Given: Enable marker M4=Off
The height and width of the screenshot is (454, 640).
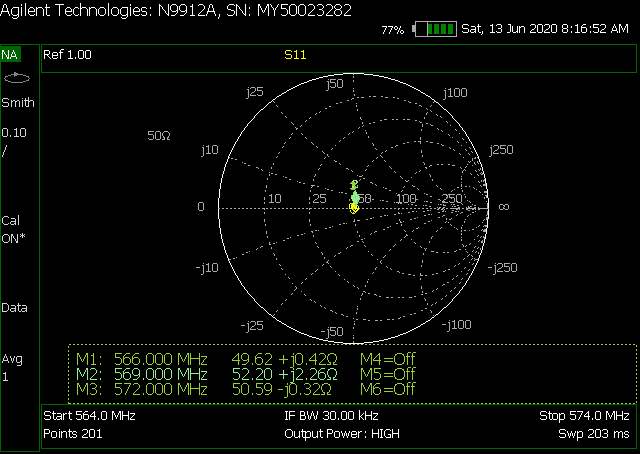Looking at the screenshot, I should 387,360.
